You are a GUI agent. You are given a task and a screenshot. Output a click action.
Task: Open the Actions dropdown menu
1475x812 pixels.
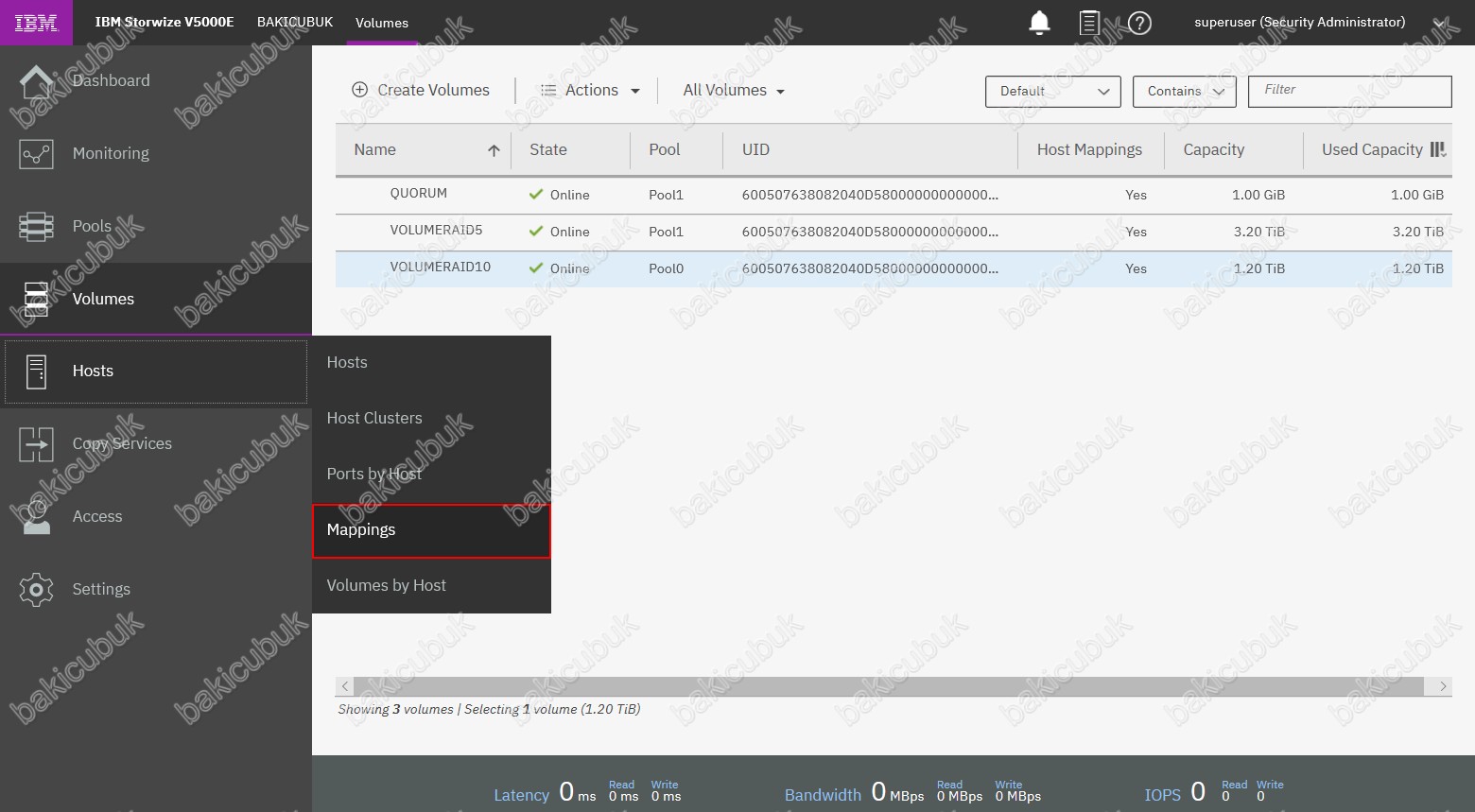click(590, 90)
